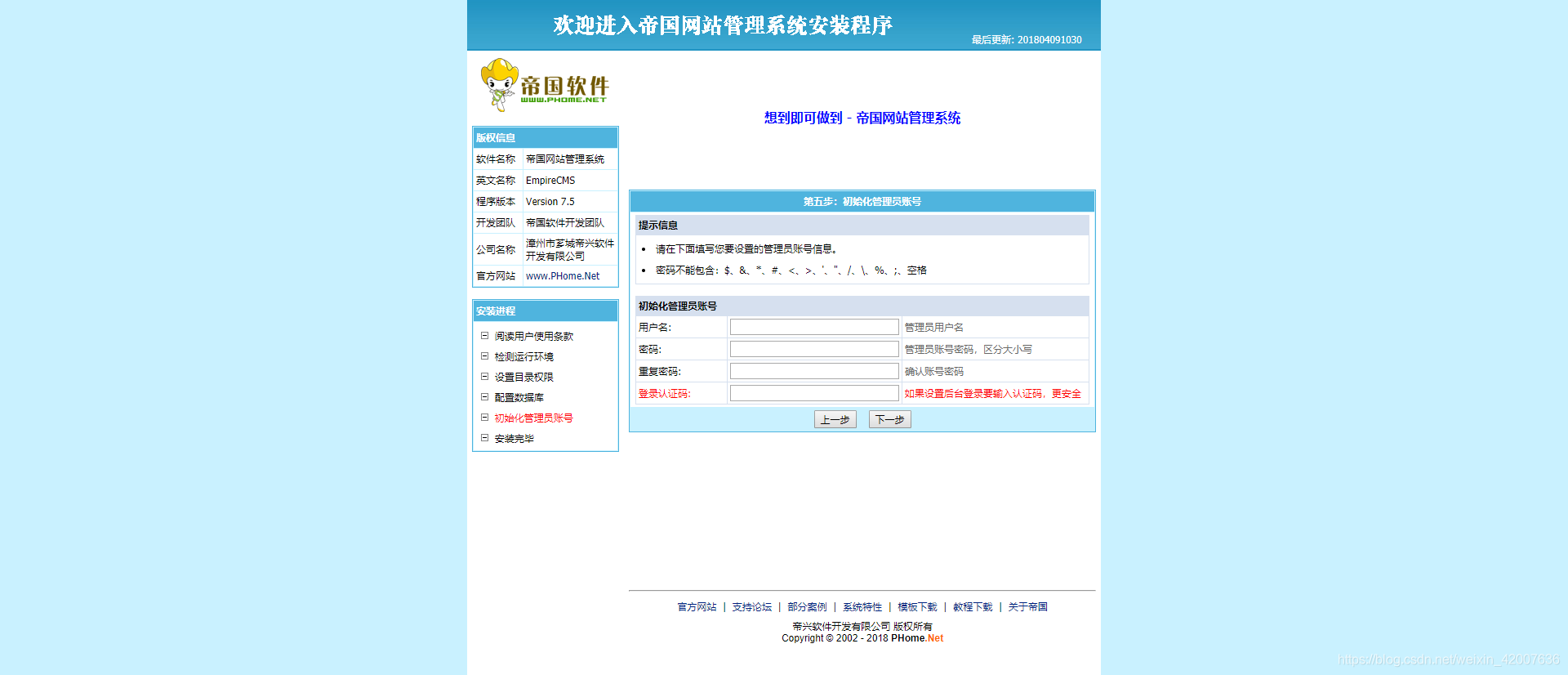Click the www.PHome.Net official site text
The image size is (1568, 675).
coord(563,276)
